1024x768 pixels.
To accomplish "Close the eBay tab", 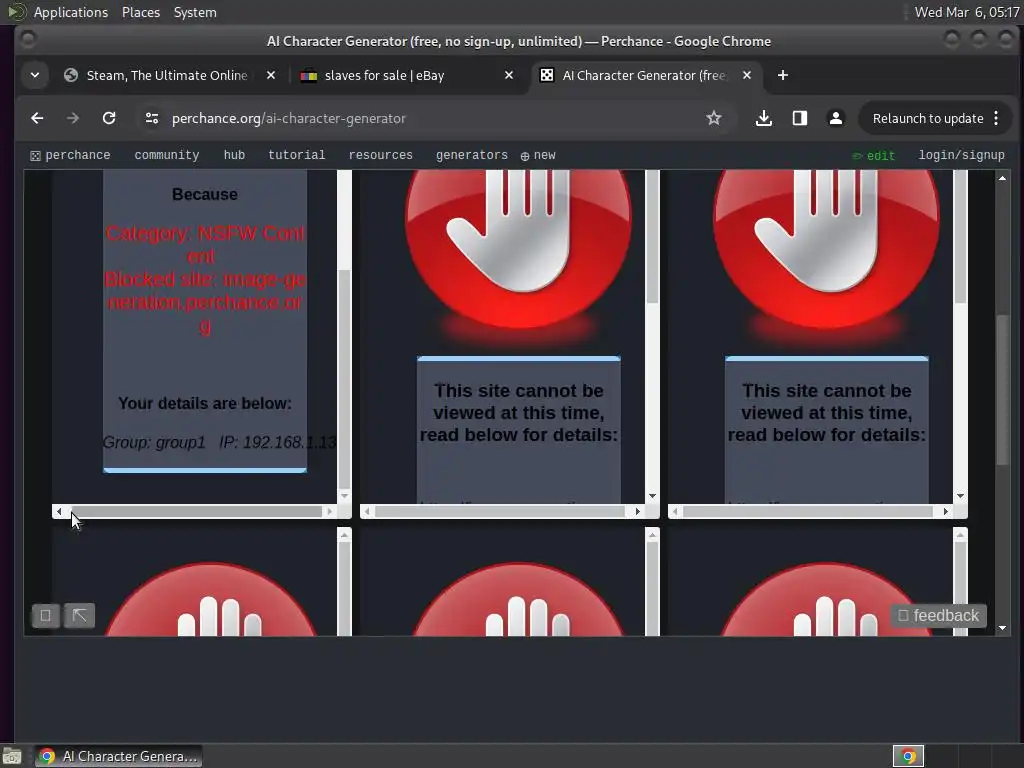I will [509, 76].
